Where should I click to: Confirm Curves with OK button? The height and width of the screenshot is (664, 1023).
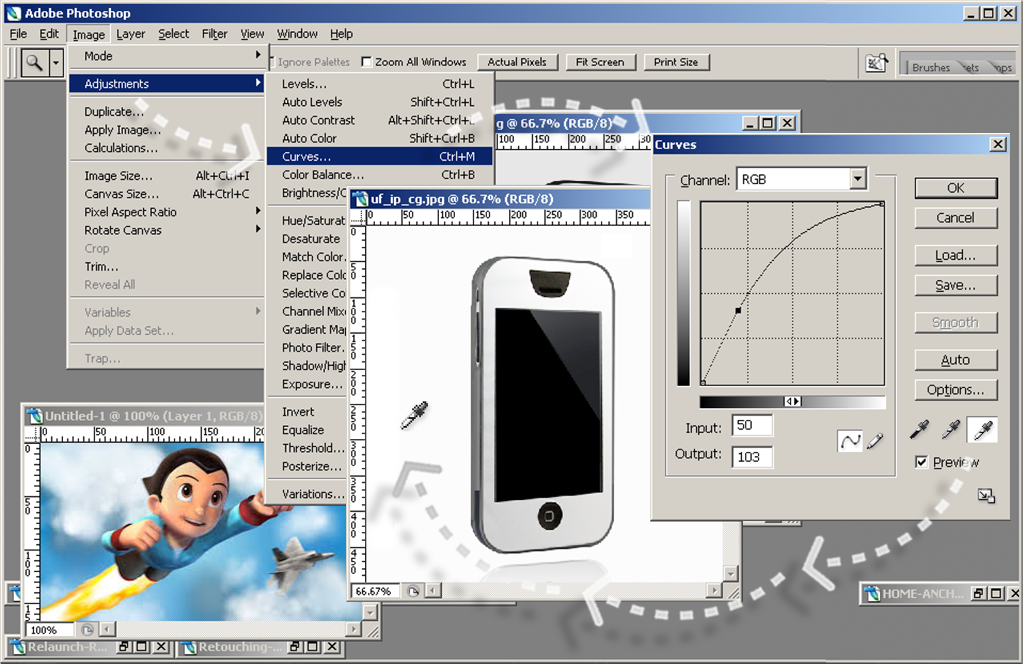956,188
